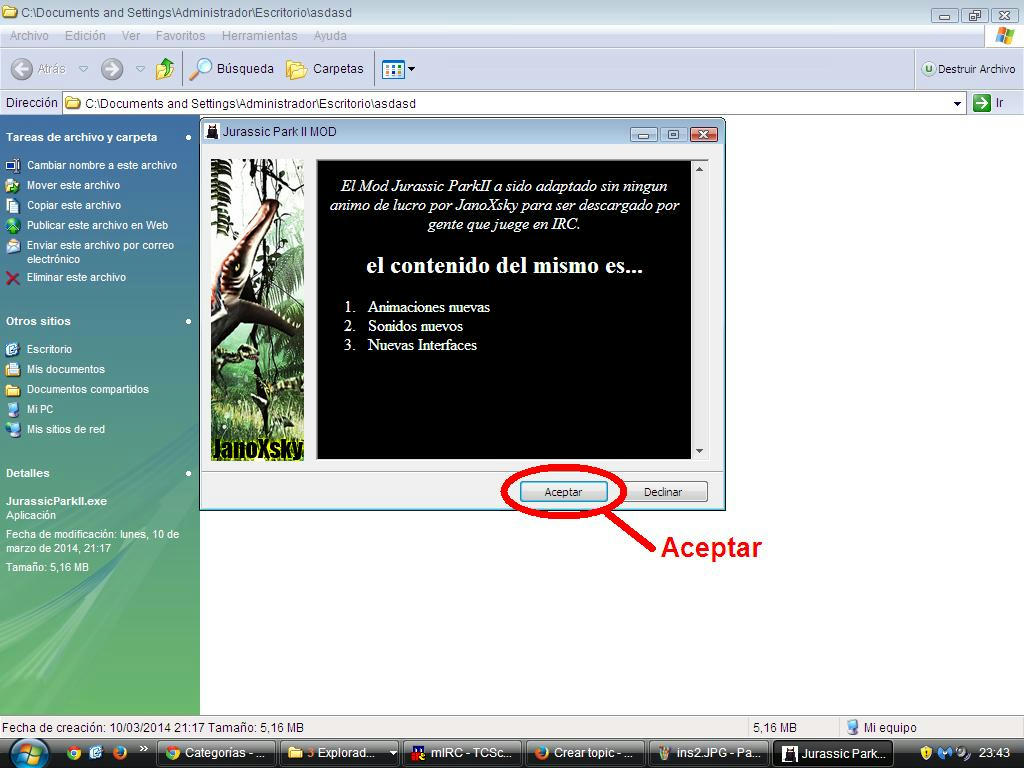Open the Ayuda menu
This screenshot has height=768, width=1024.
tap(330, 36)
